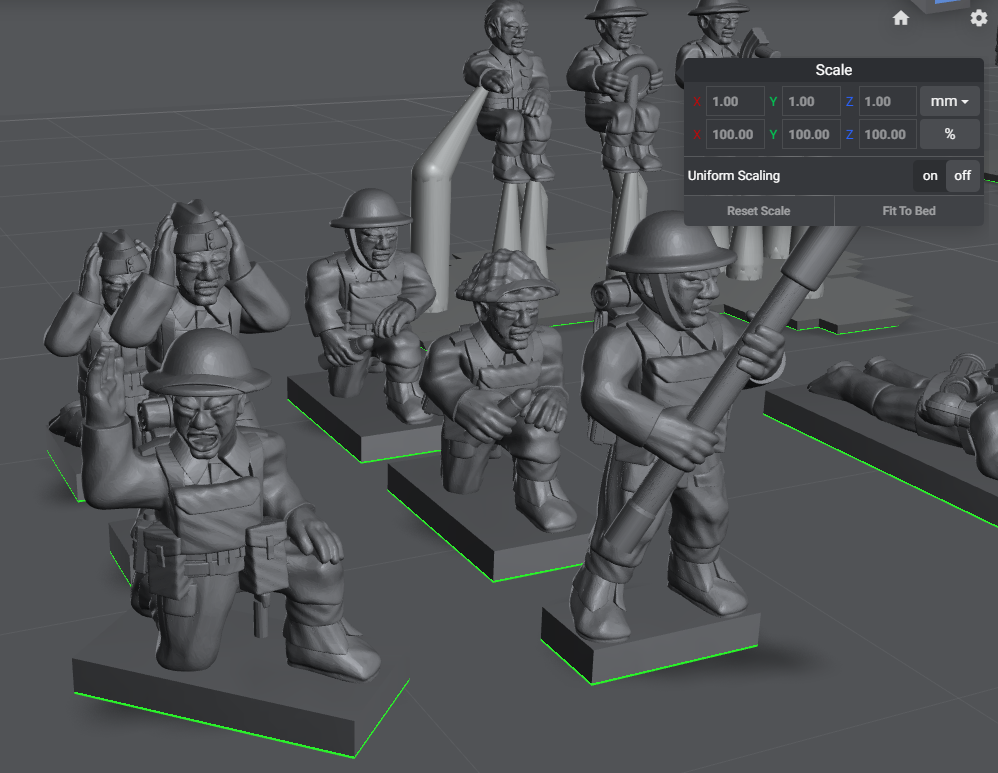Image resolution: width=998 pixels, height=773 pixels.
Task: Edit the Y scale value of 1.00
Action: tap(810, 100)
